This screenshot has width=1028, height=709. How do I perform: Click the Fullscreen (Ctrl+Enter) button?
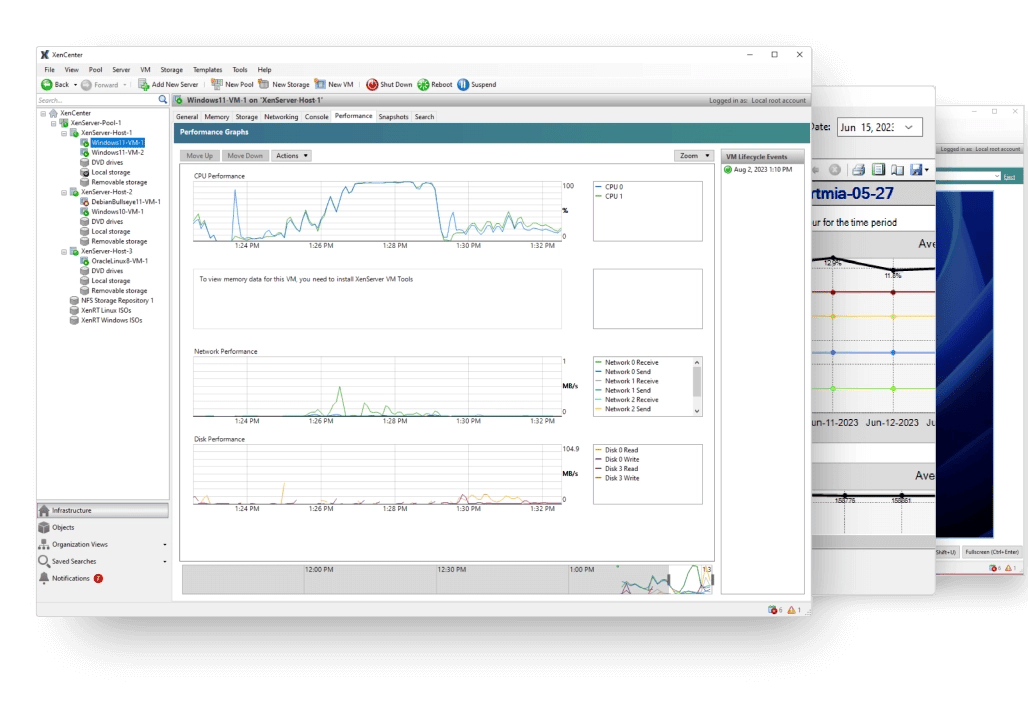991,552
